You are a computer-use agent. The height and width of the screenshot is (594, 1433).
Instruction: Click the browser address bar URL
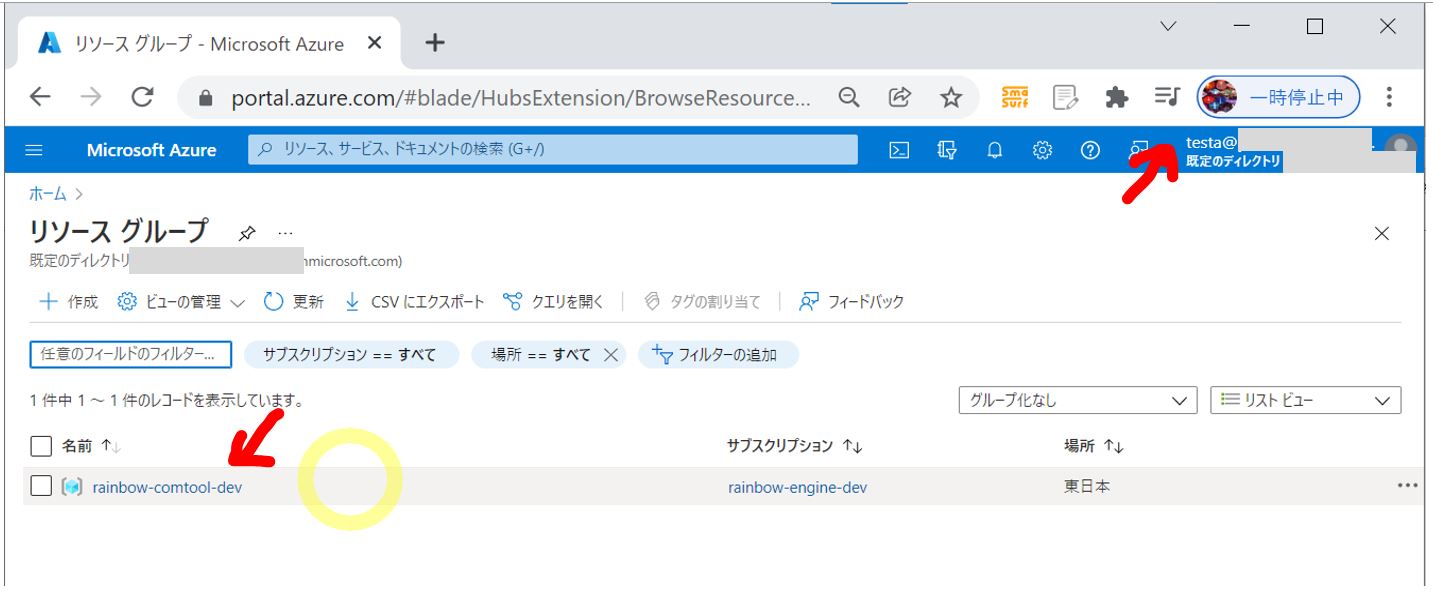pyautogui.click(x=521, y=97)
